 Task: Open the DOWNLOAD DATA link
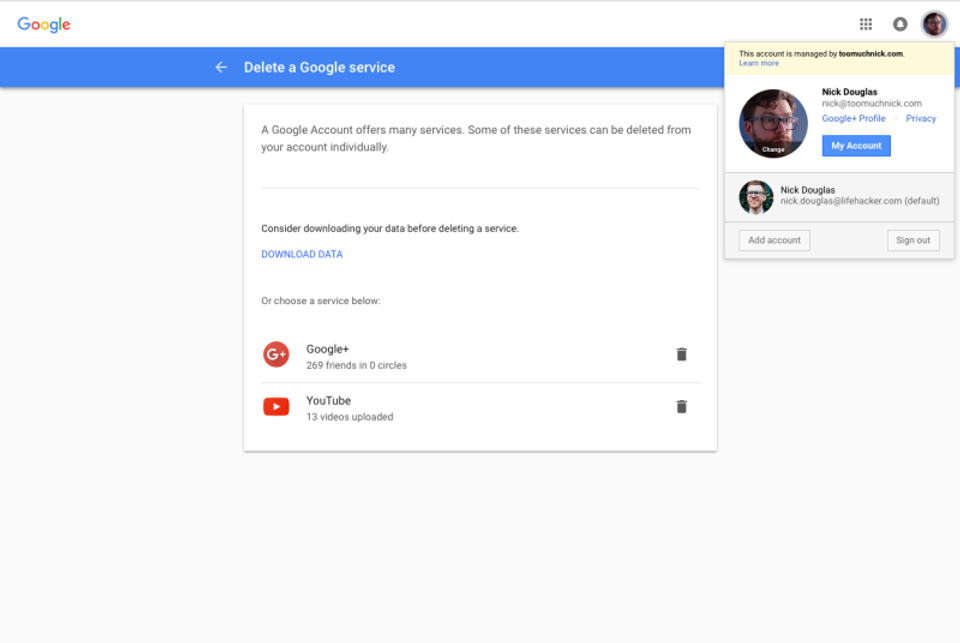click(x=302, y=254)
